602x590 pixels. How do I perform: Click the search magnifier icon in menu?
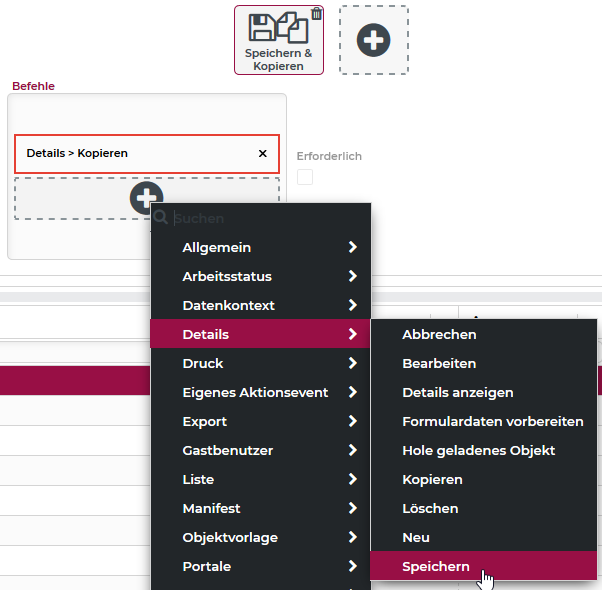(x=161, y=218)
